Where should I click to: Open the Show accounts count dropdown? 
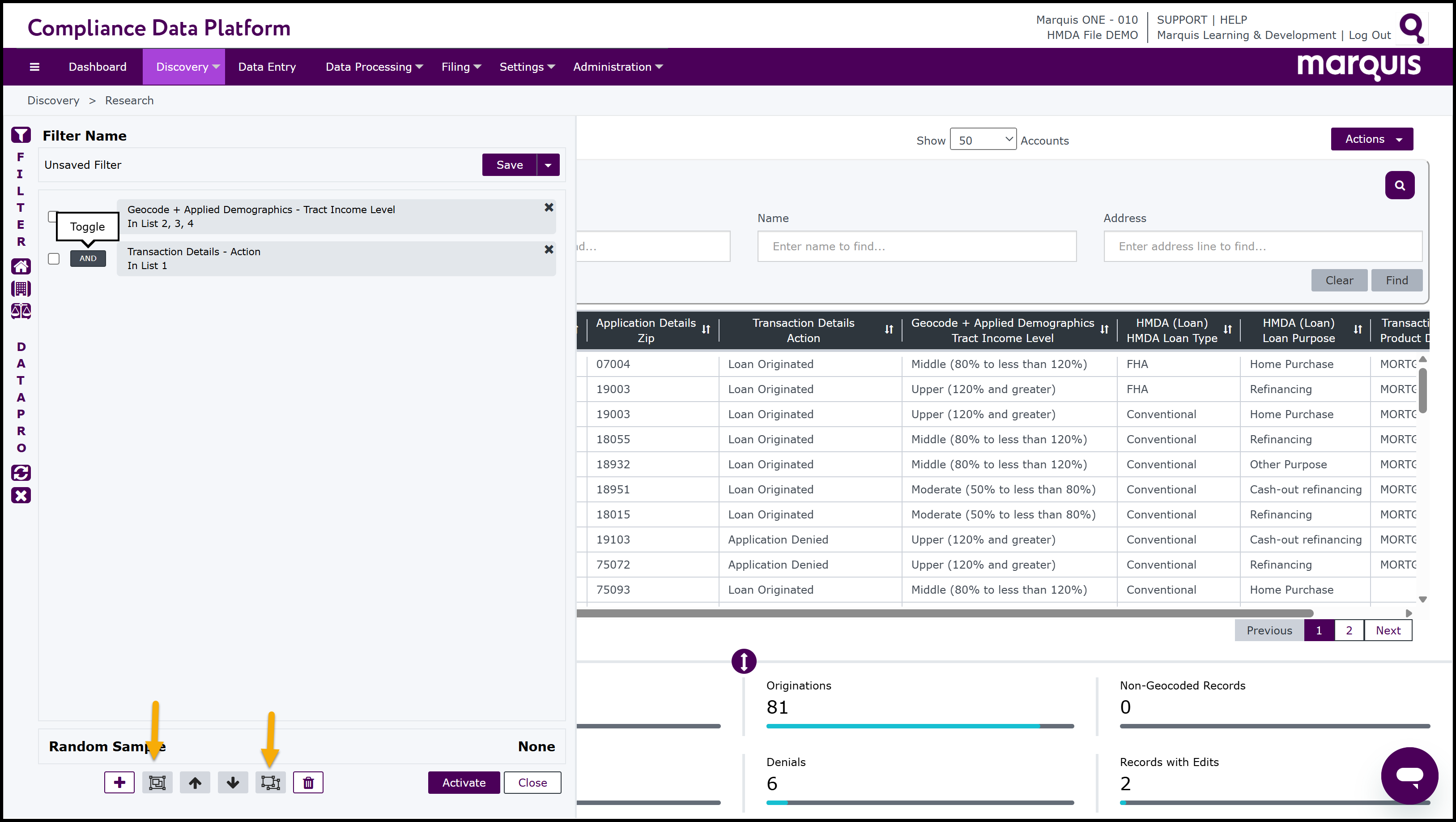(983, 139)
